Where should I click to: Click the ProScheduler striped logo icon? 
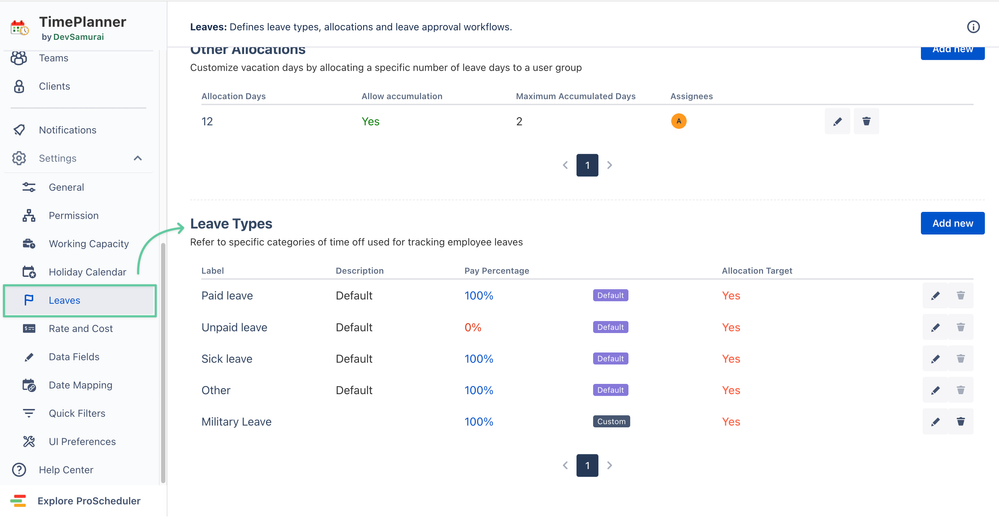18,500
